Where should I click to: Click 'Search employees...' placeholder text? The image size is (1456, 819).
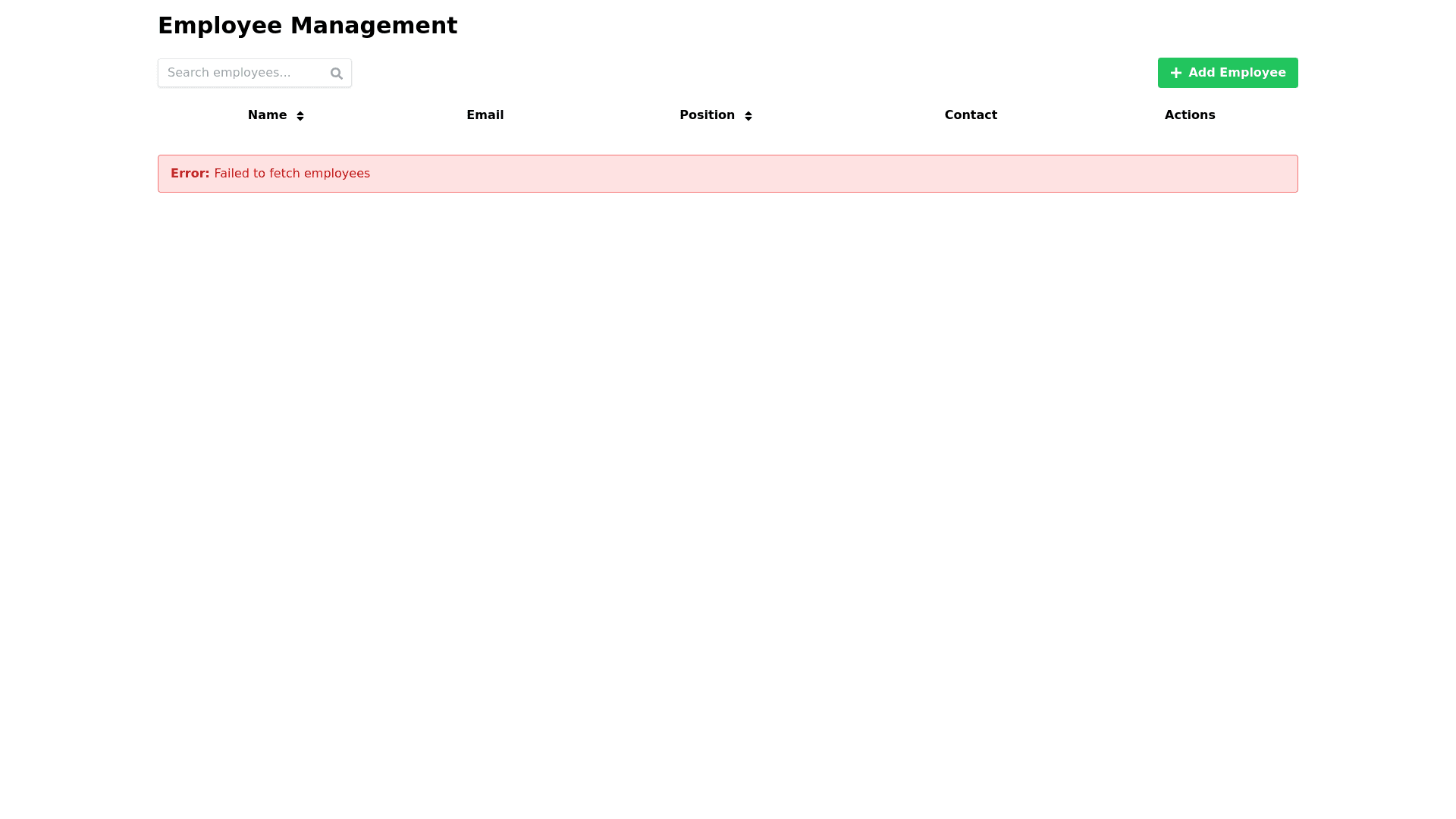click(229, 73)
